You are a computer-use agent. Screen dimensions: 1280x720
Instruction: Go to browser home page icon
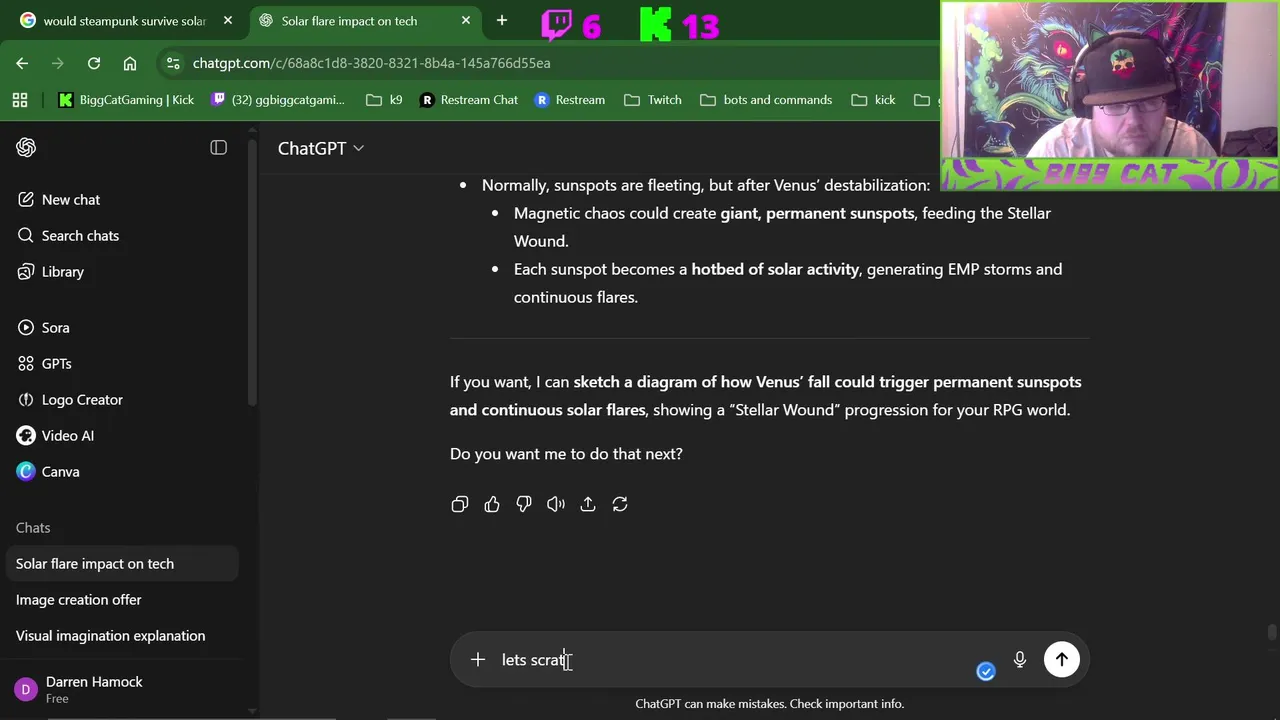click(130, 63)
